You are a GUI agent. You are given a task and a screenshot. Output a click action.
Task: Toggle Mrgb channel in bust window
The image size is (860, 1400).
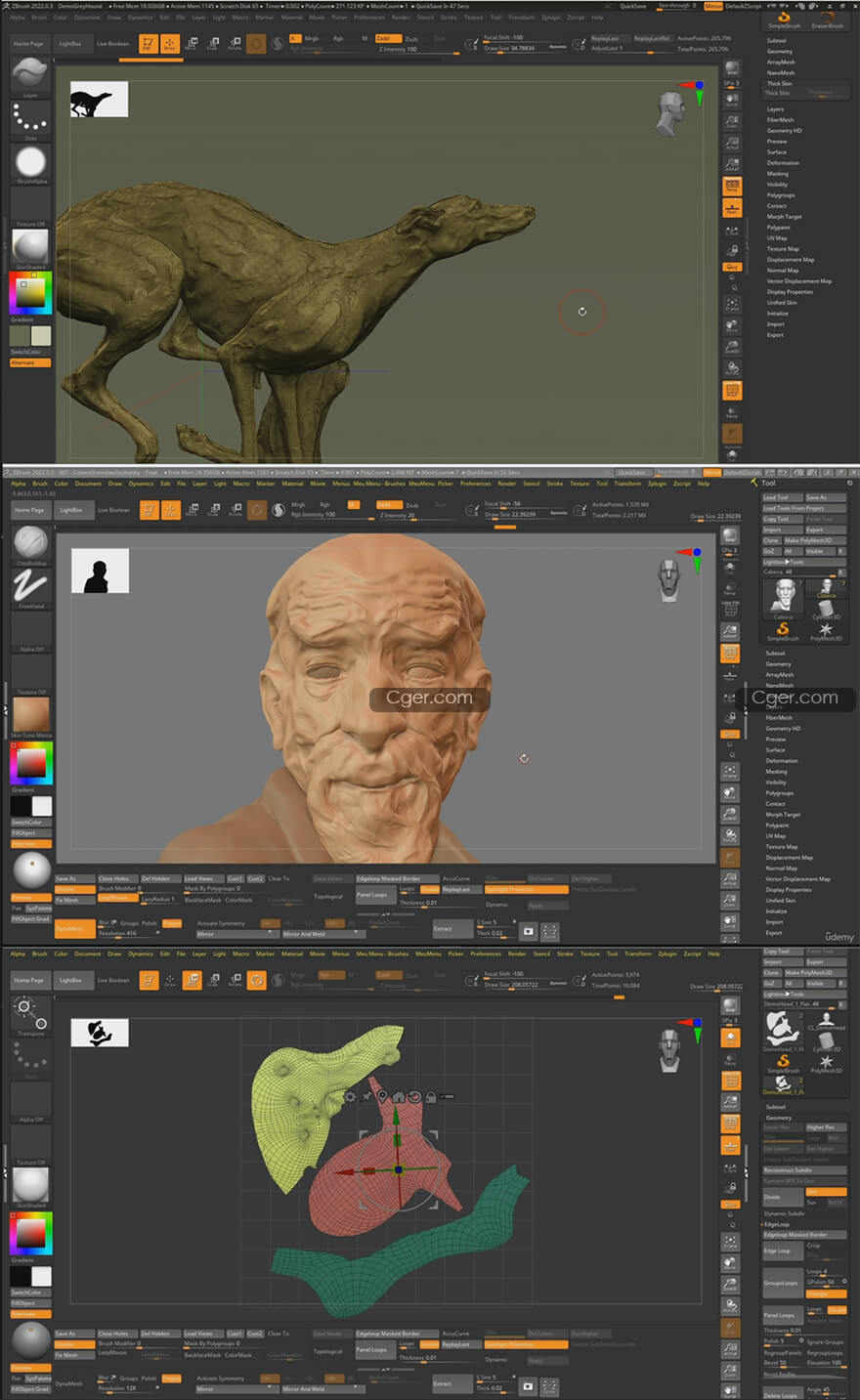[298, 505]
